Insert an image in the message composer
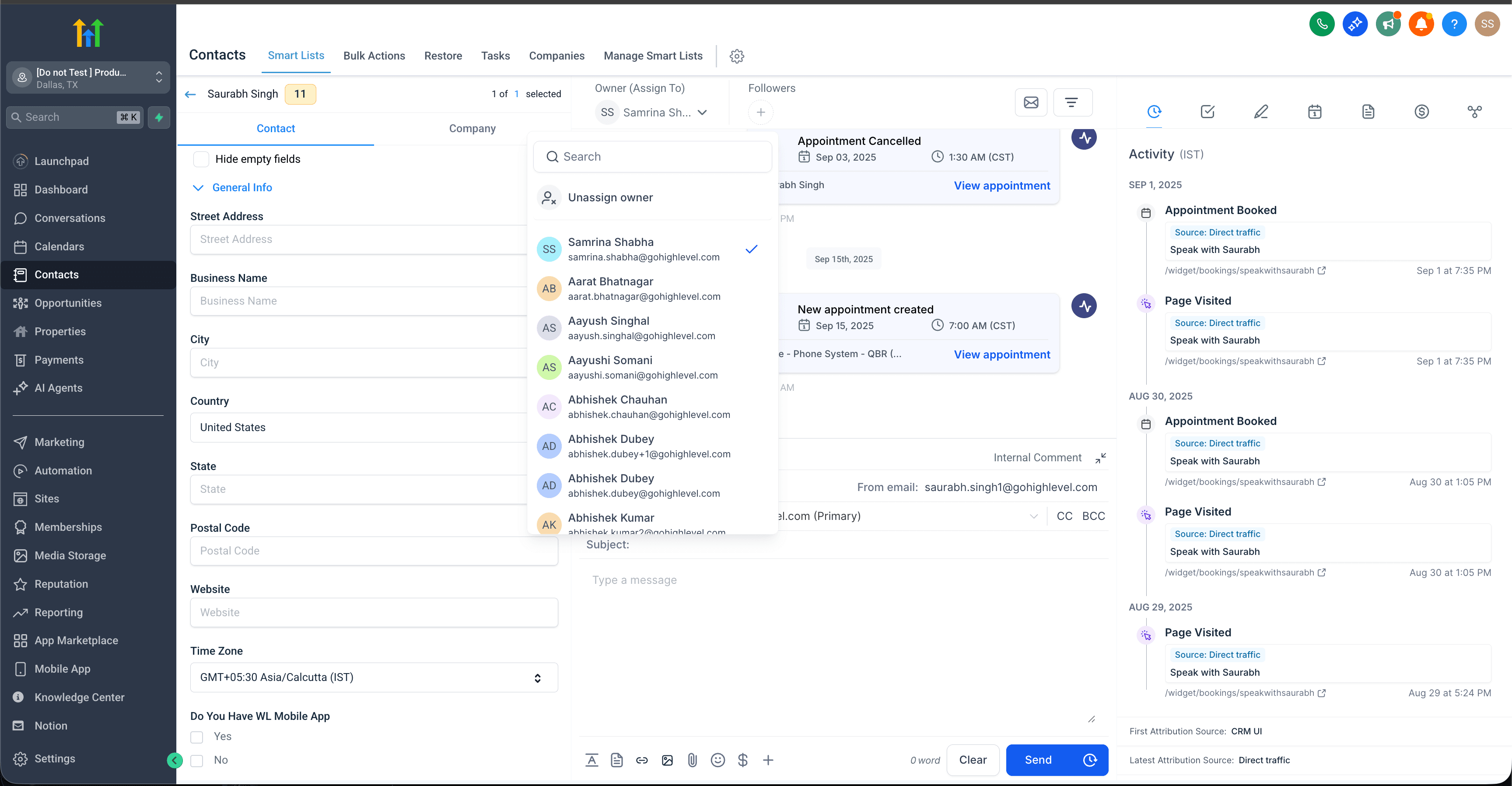 [x=667, y=760]
